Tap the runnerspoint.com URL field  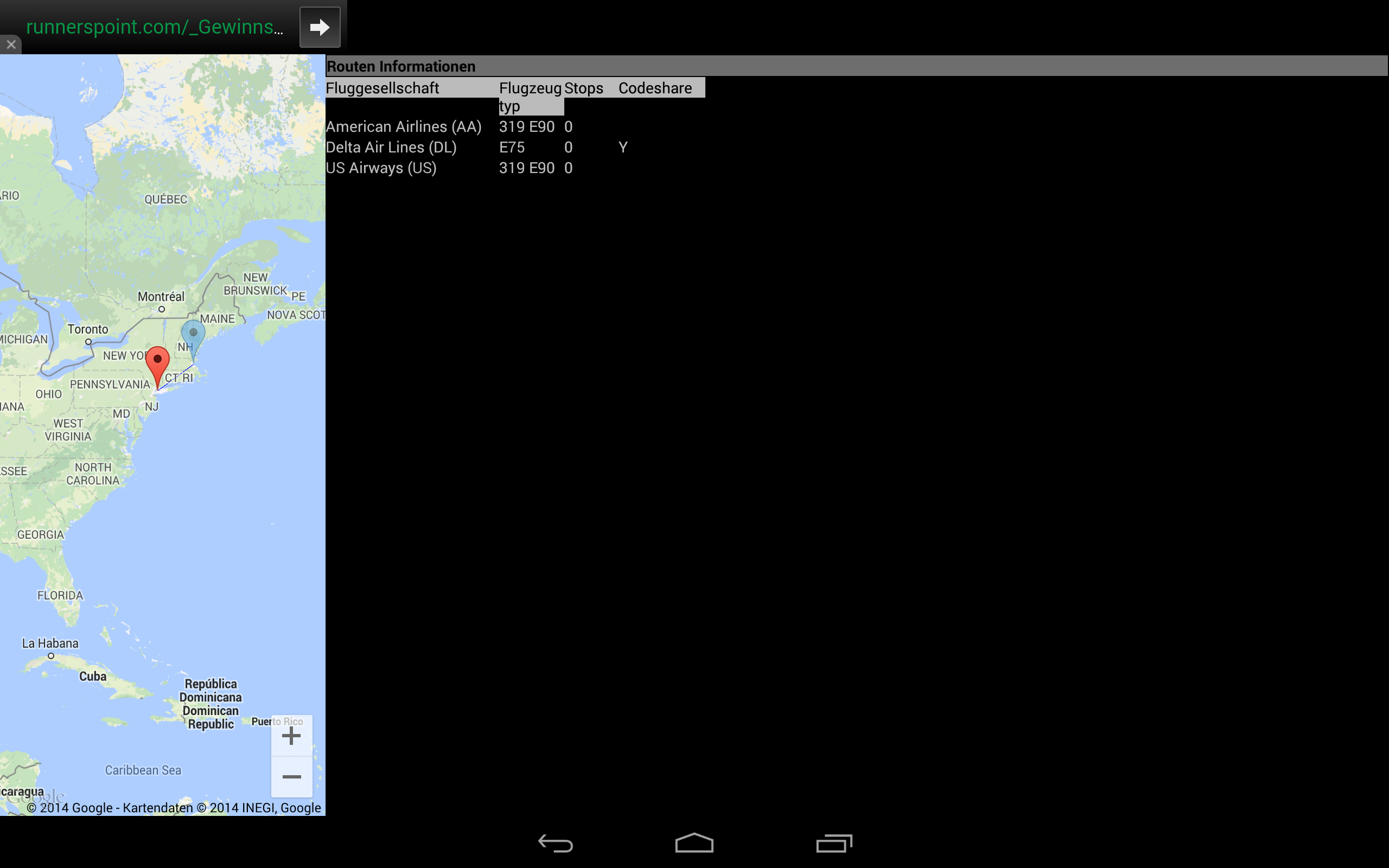pos(155,27)
